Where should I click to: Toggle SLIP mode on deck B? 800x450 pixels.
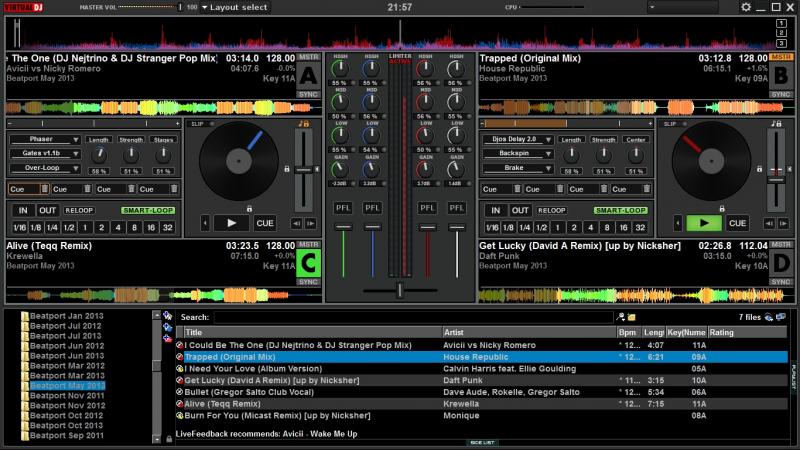pos(674,124)
